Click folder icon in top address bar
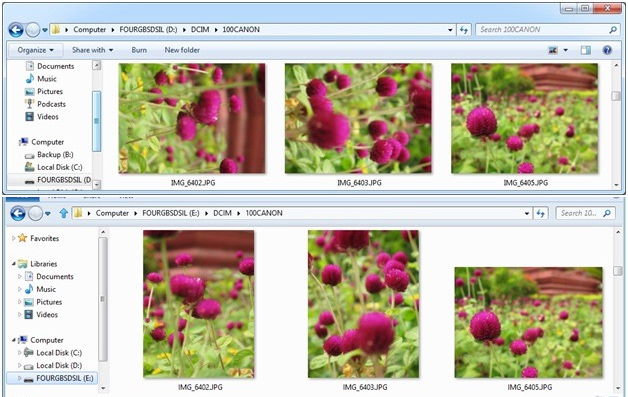 point(56,29)
